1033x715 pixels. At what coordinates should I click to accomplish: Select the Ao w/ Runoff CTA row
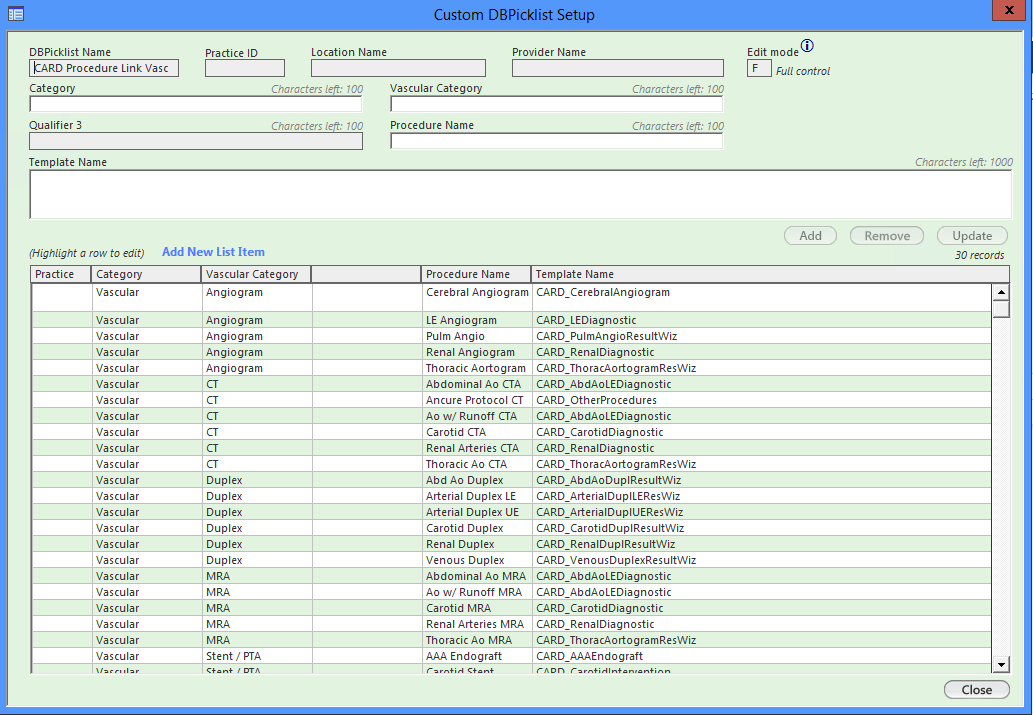coord(511,416)
